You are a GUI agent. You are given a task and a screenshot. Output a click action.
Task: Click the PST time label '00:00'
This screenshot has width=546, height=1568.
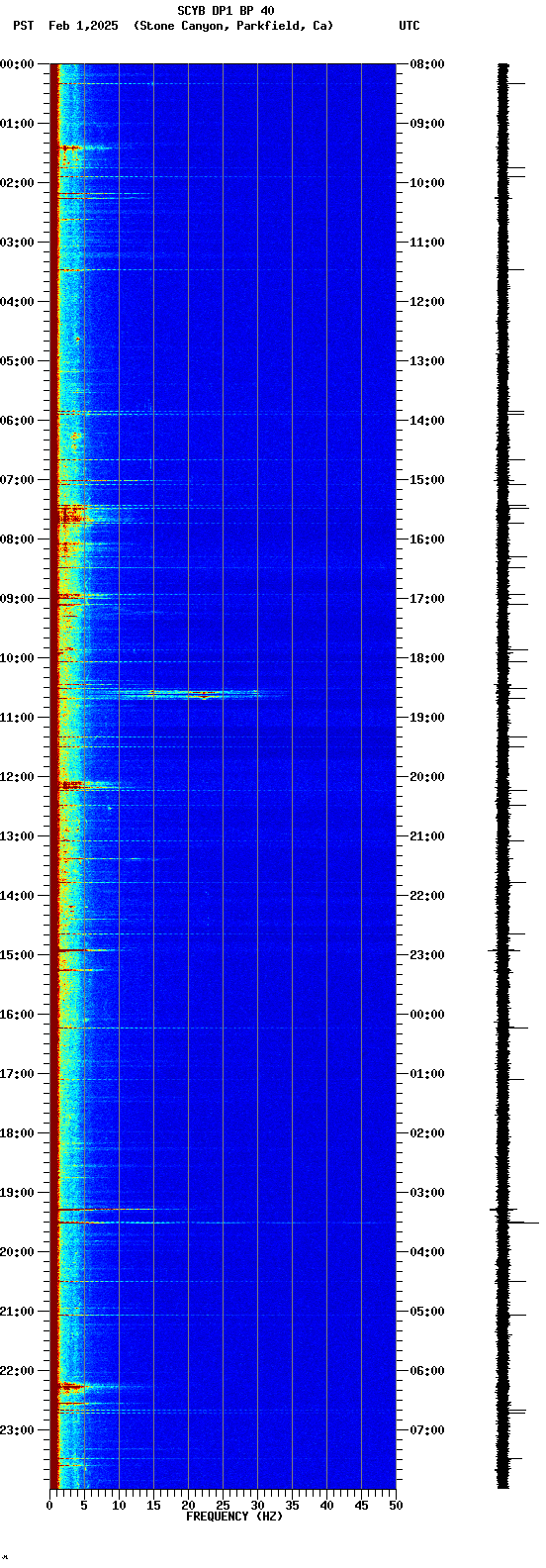17,64
